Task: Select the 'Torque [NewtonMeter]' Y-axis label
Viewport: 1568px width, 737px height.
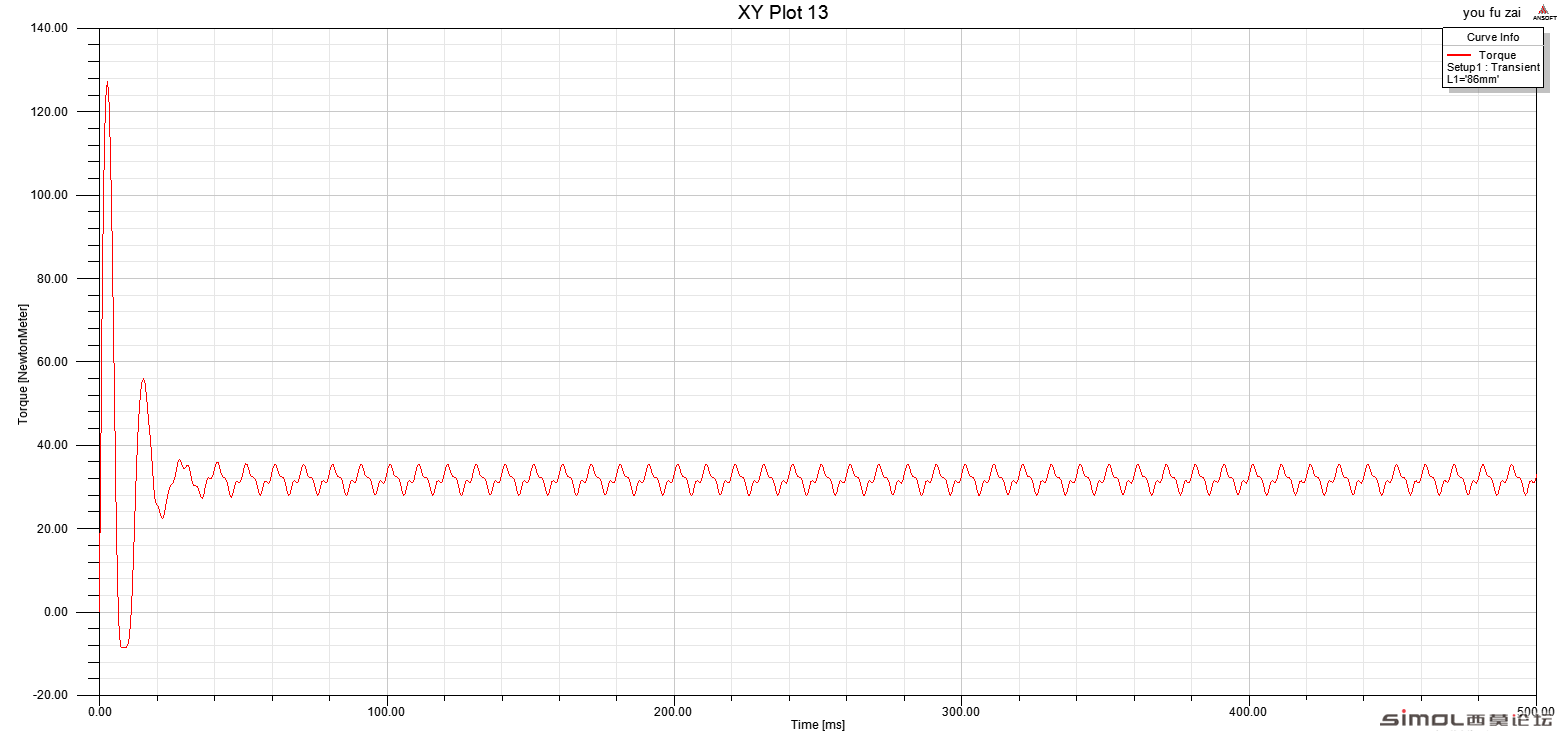Action: point(22,364)
